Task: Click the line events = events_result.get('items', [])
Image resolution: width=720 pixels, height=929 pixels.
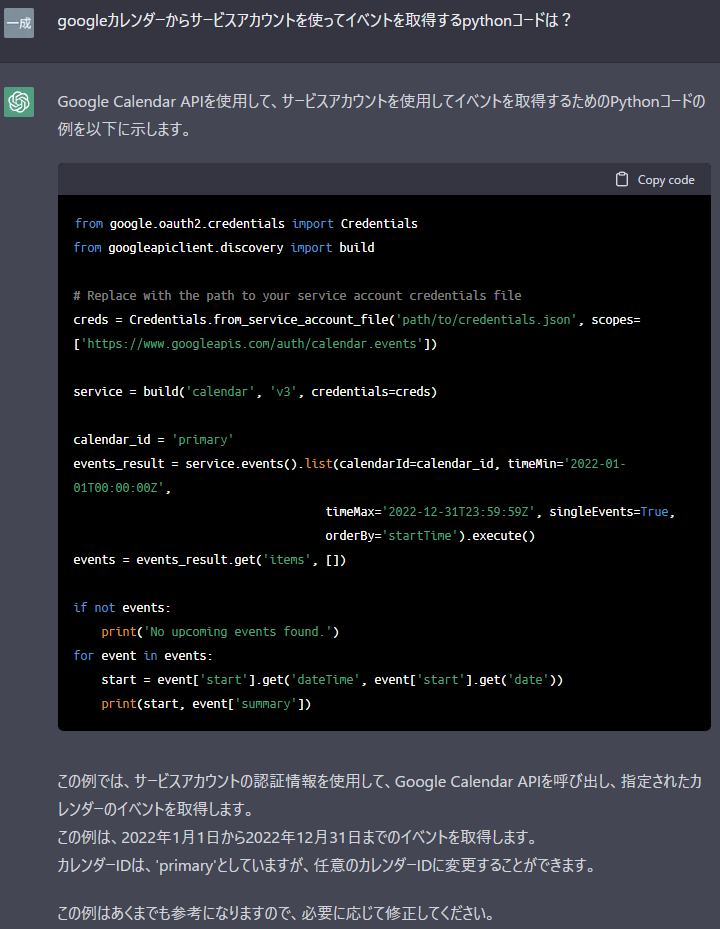Action: [210, 560]
